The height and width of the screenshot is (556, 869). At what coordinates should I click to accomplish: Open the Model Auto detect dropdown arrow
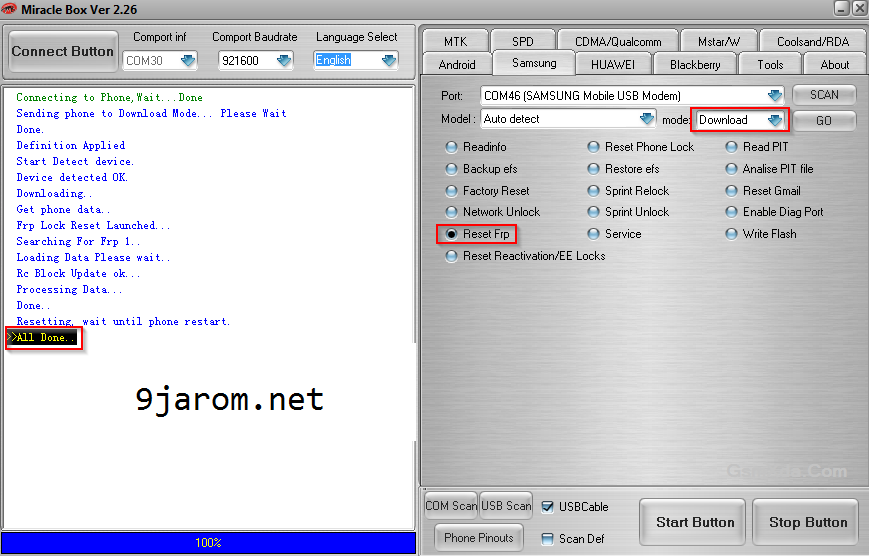pyautogui.click(x=646, y=119)
